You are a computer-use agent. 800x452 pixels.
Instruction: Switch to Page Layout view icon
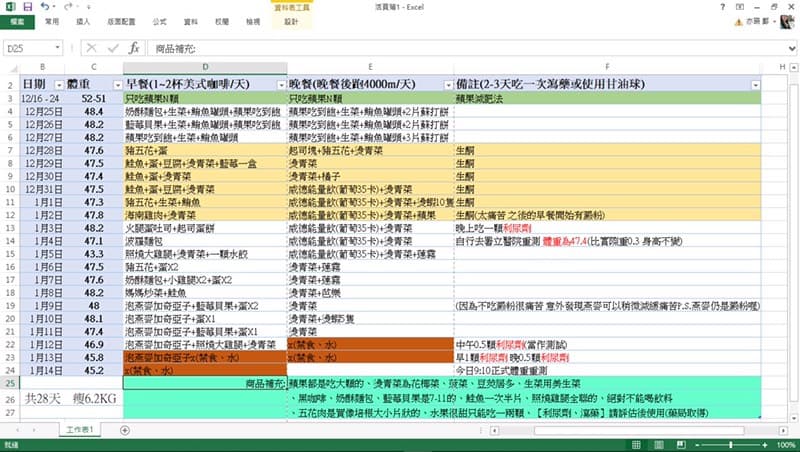(659, 445)
